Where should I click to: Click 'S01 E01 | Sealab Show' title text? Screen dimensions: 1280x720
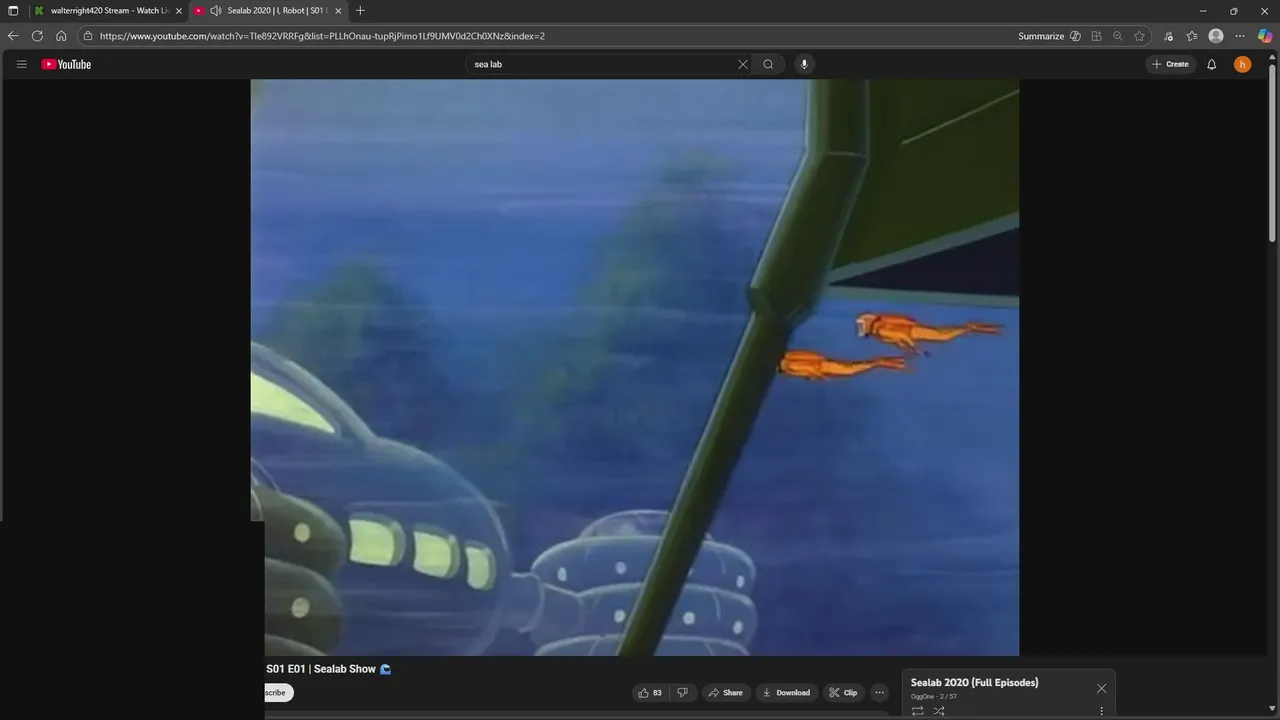(x=320, y=669)
